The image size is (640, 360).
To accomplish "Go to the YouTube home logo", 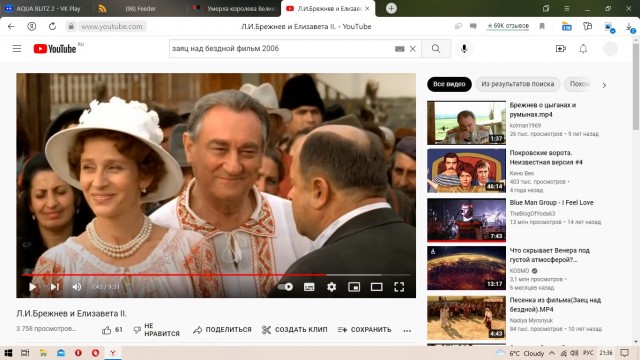I will pyautogui.click(x=55, y=49).
